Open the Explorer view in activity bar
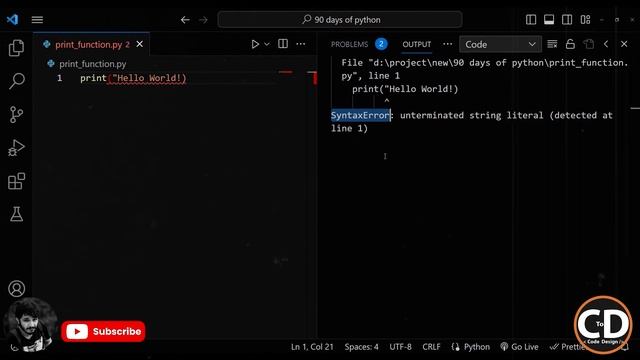The width and height of the screenshot is (640, 360). 16,48
